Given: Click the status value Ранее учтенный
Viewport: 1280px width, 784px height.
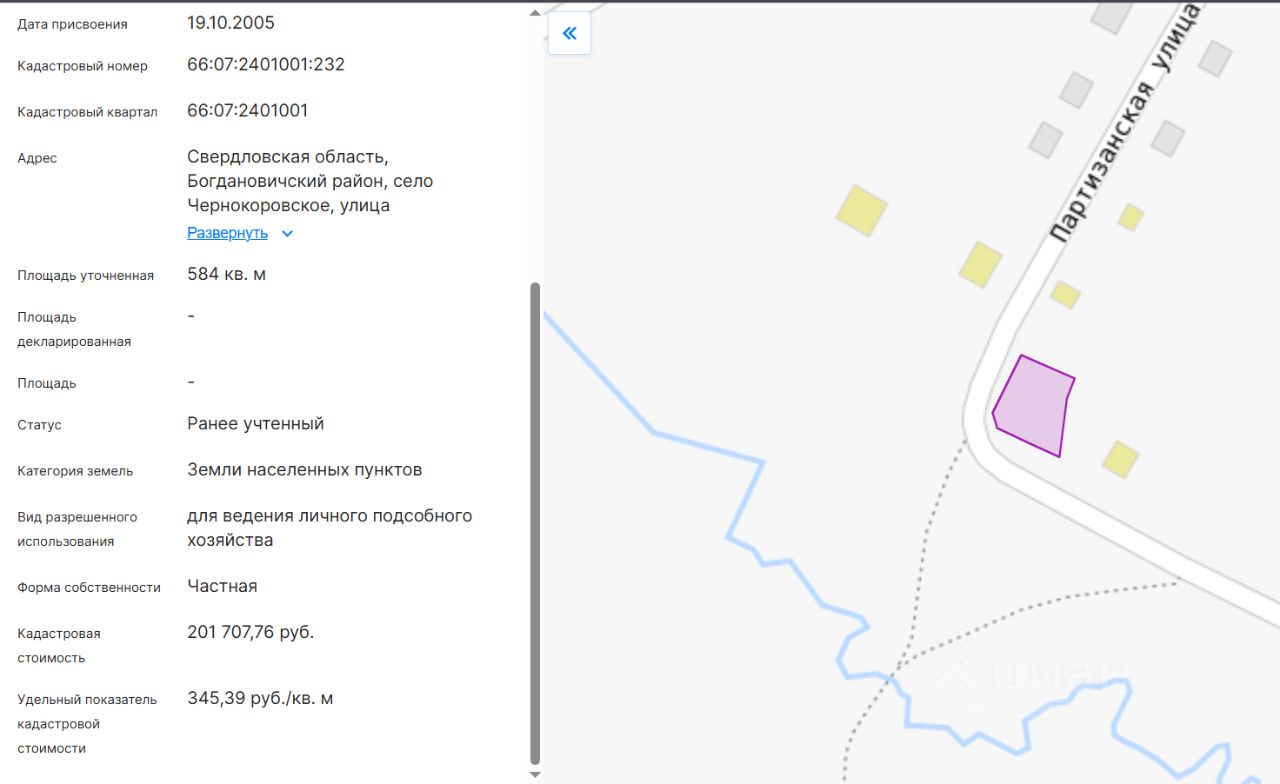Looking at the screenshot, I should point(256,424).
